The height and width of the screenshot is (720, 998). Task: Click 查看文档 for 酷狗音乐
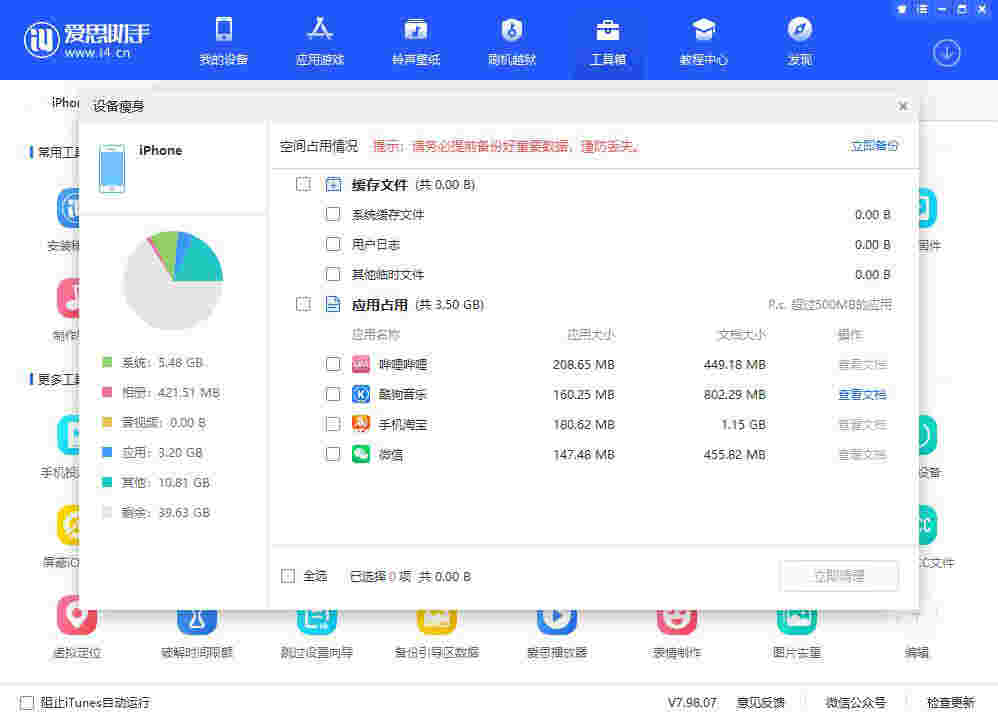[x=862, y=394]
